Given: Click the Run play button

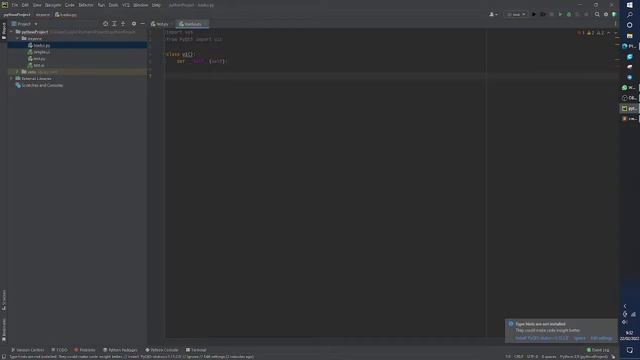Looking at the screenshot, I should point(534,15).
